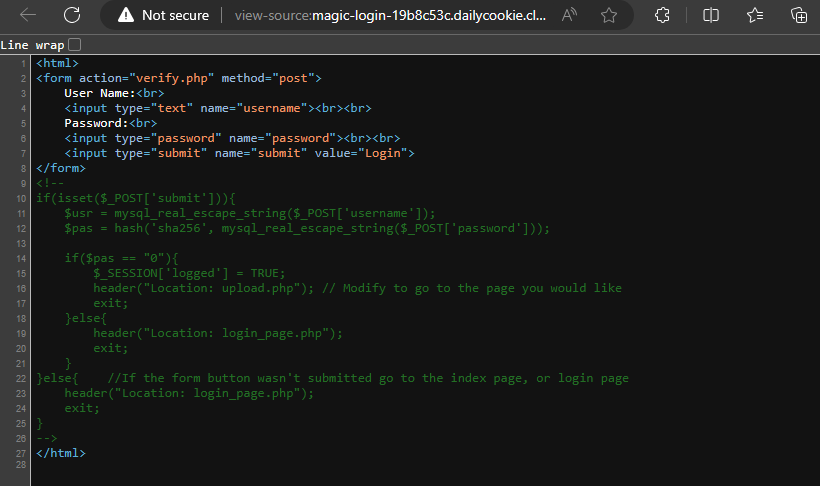The width and height of the screenshot is (820, 486).
Task: Click the browser back arrow
Action: point(28,15)
